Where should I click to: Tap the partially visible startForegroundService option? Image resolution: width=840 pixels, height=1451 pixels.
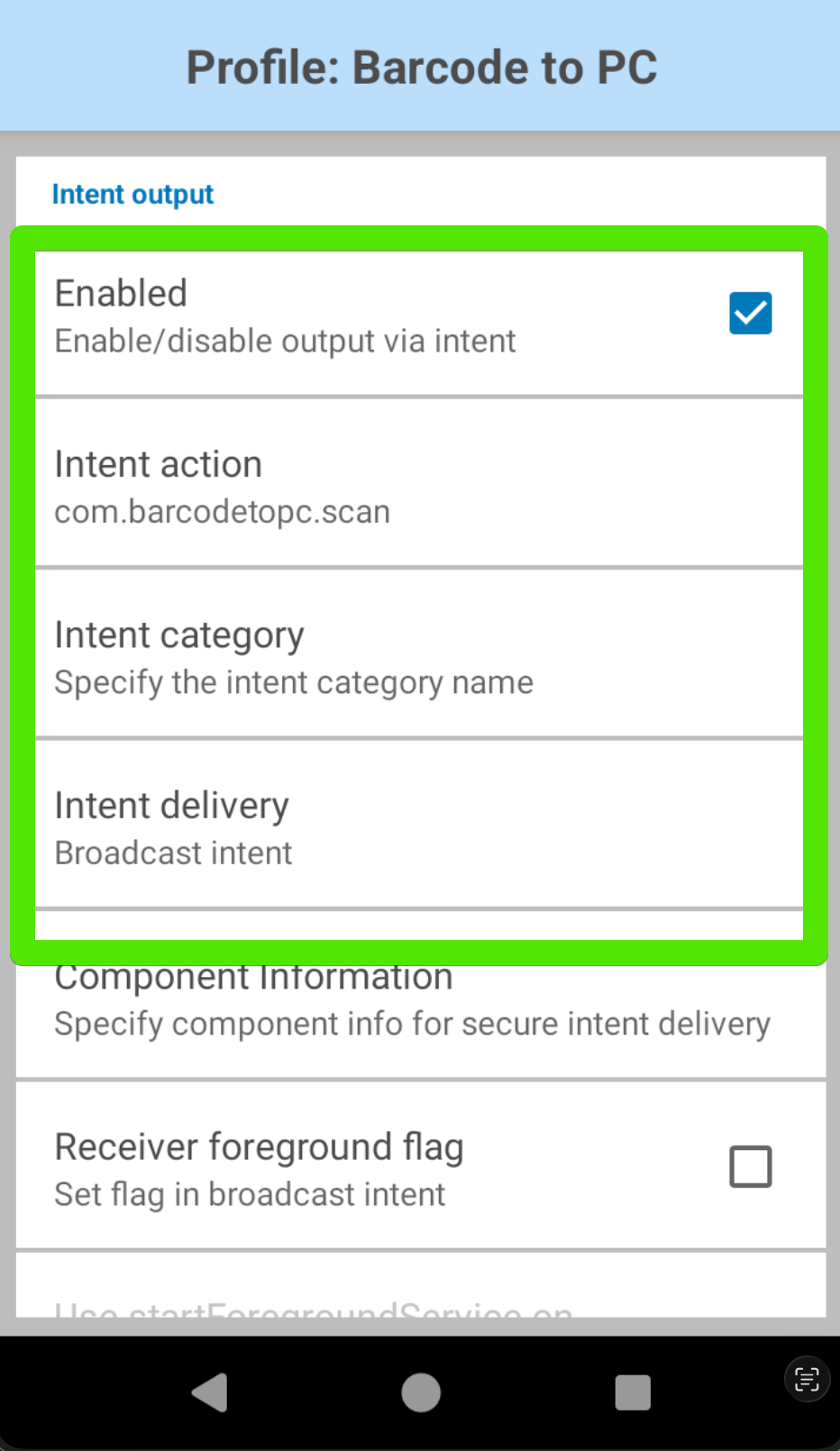point(313,1309)
